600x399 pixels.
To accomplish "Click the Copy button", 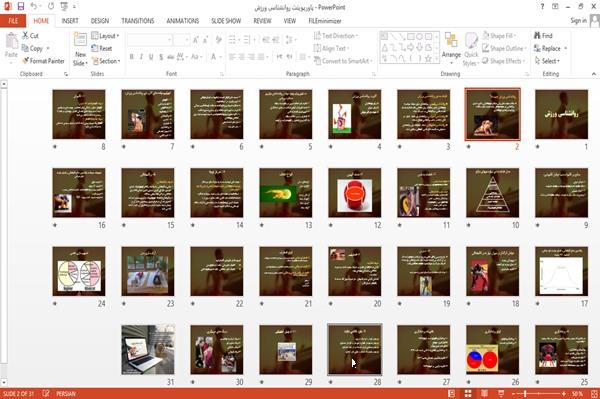I will [x=32, y=48].
